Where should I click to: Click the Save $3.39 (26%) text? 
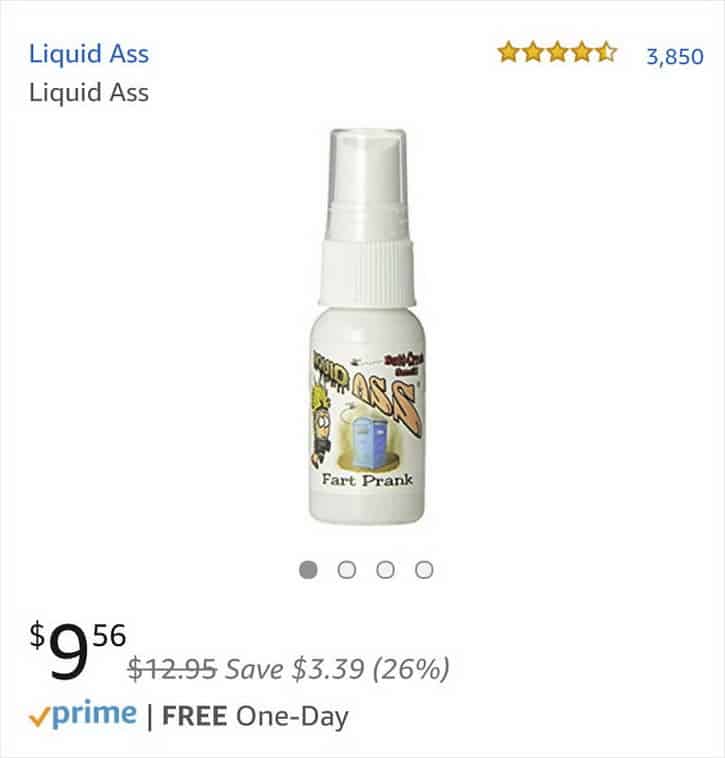(x=337, y=669)
